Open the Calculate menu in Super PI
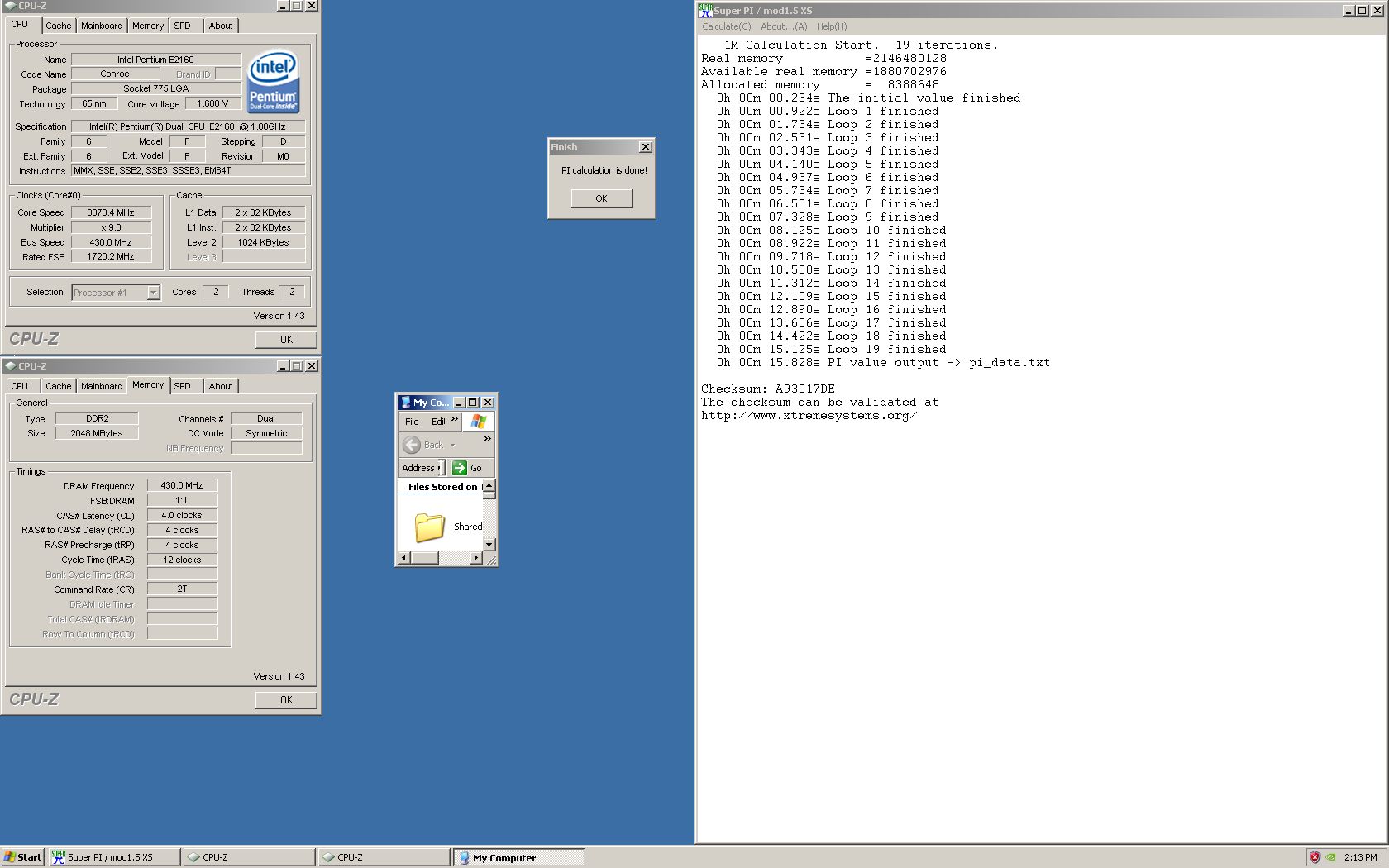Screen dimensions: 1389x868 pos(727,26)
